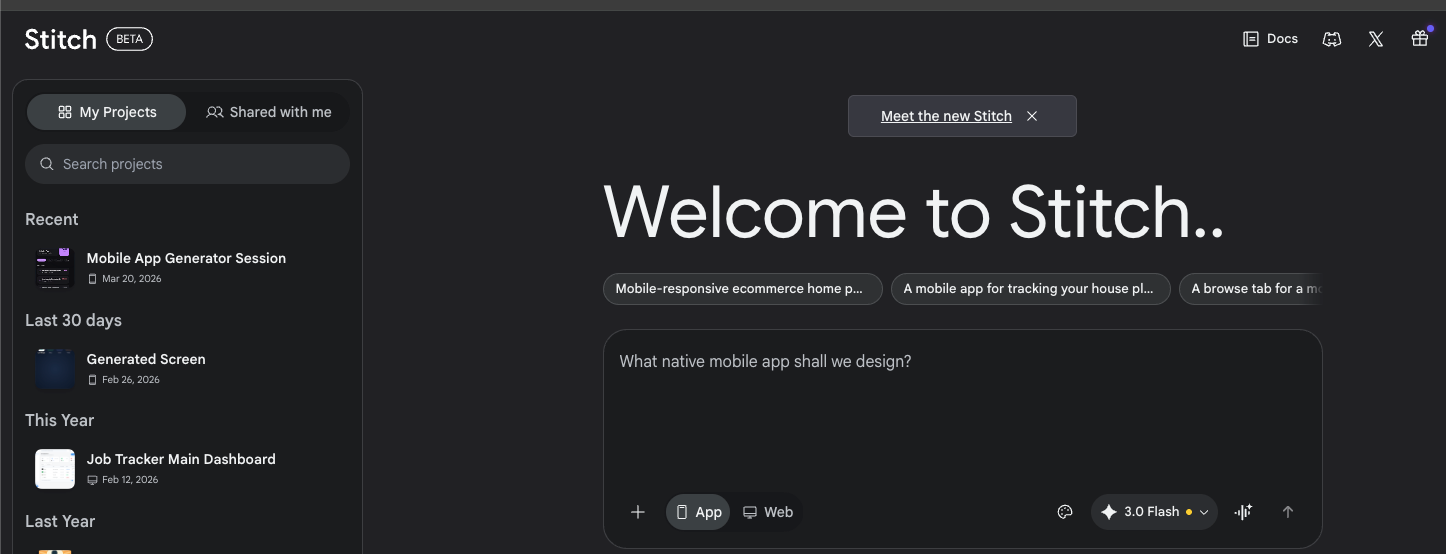Switch to the My Projects tab

pos(106,112)
